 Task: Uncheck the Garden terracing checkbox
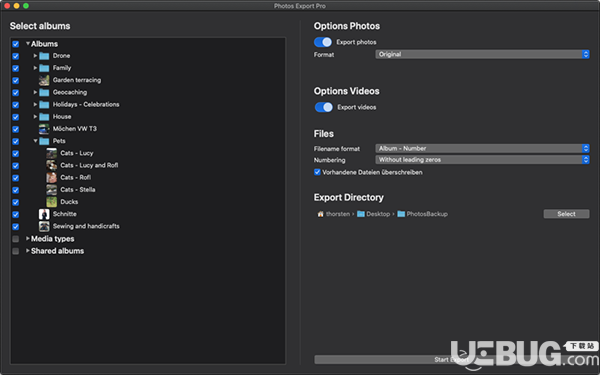tap(16, 81)
